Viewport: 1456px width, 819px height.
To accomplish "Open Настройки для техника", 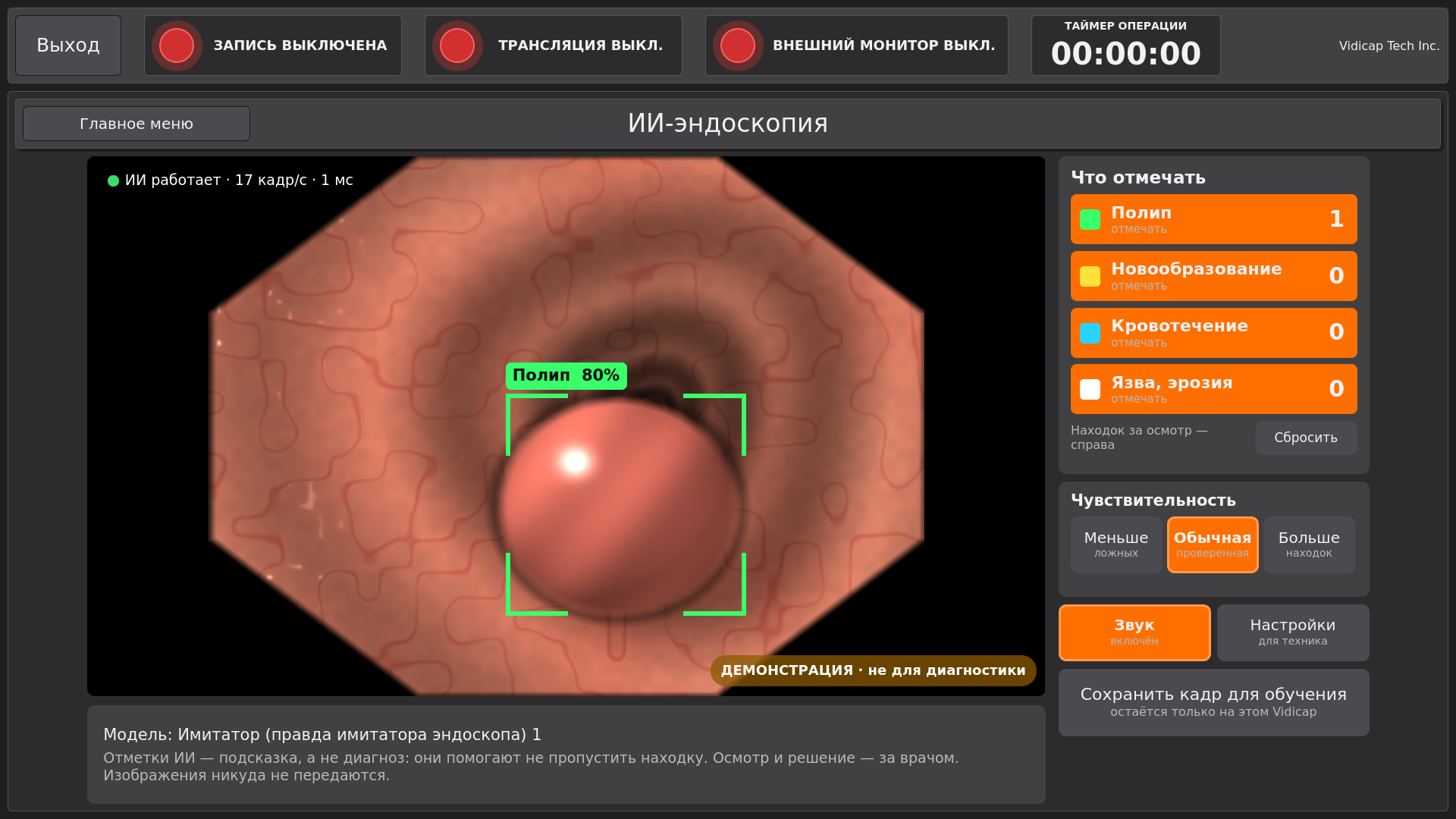I will (x=1293, y=632).
